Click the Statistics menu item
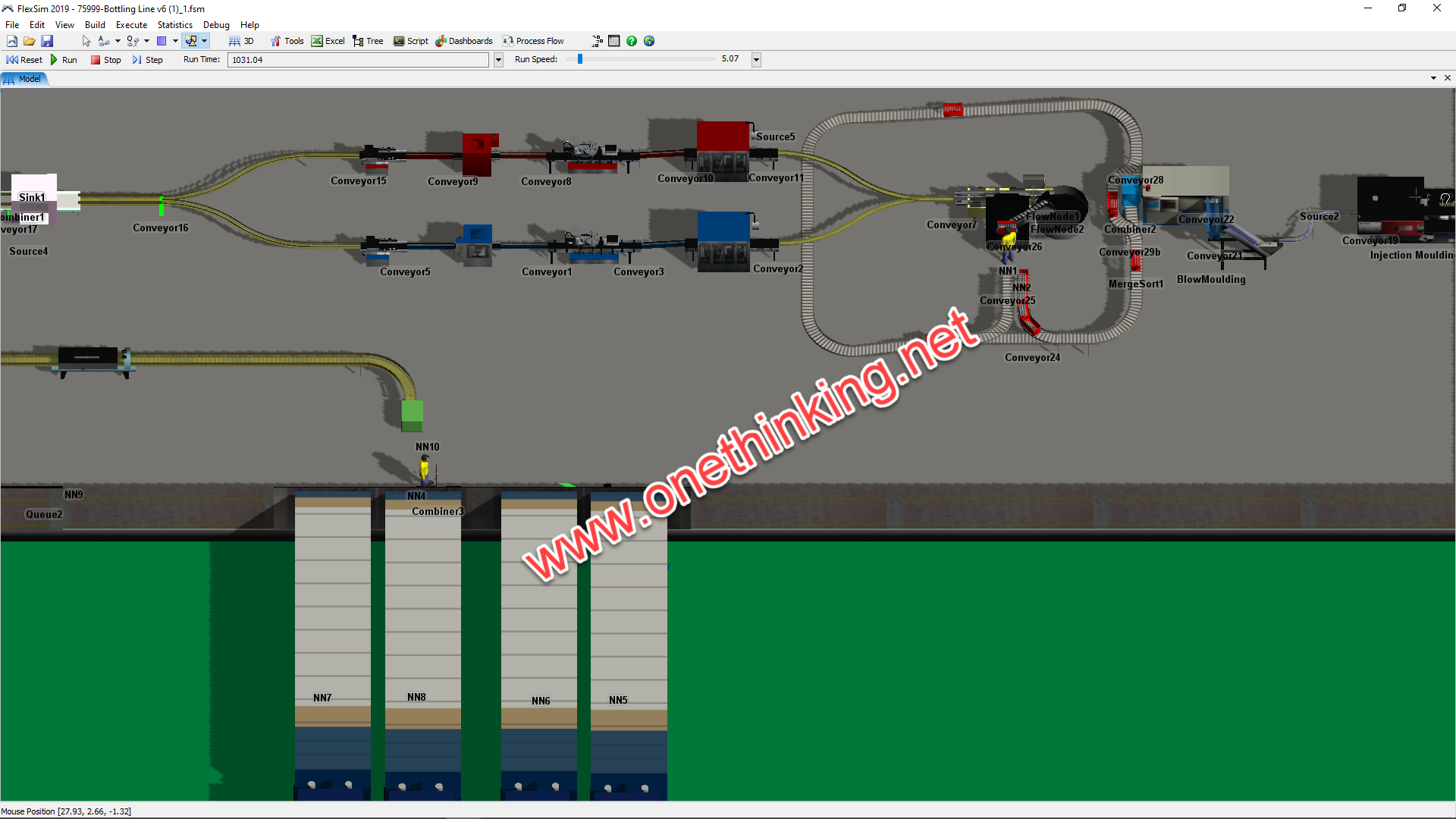 coord(173,24)
